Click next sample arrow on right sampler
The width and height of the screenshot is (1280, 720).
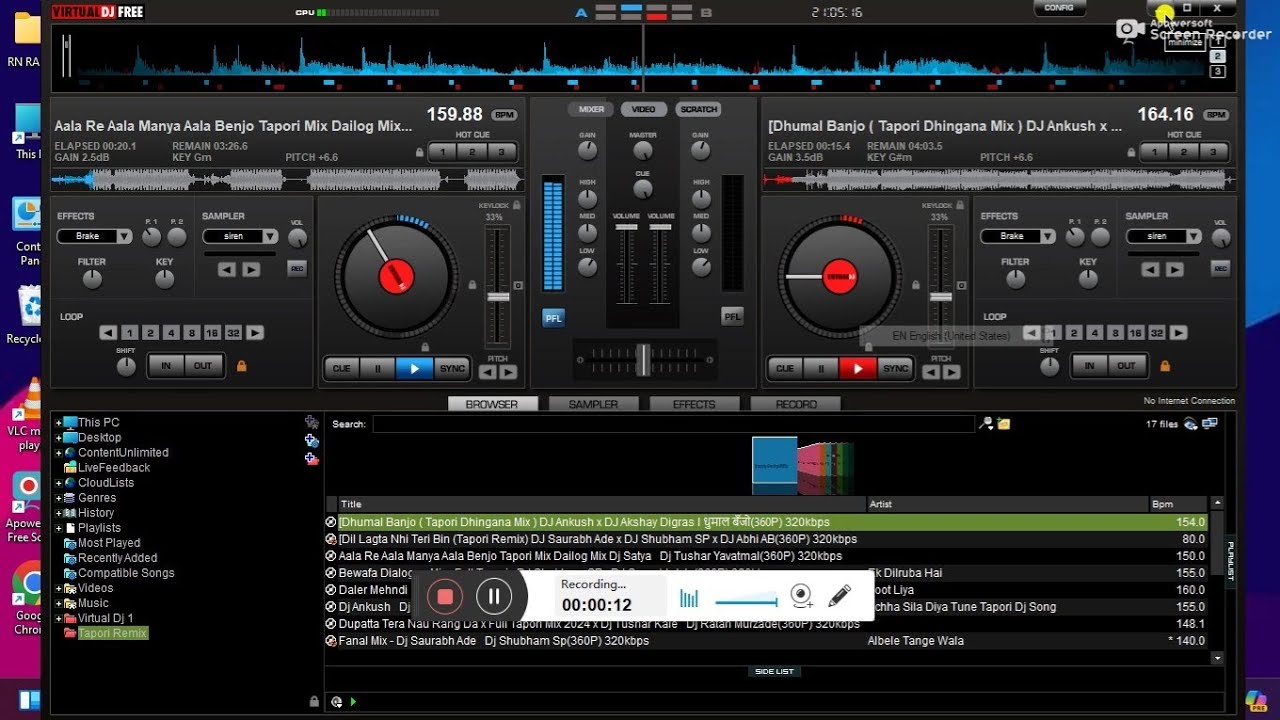tap(1175, 269)
